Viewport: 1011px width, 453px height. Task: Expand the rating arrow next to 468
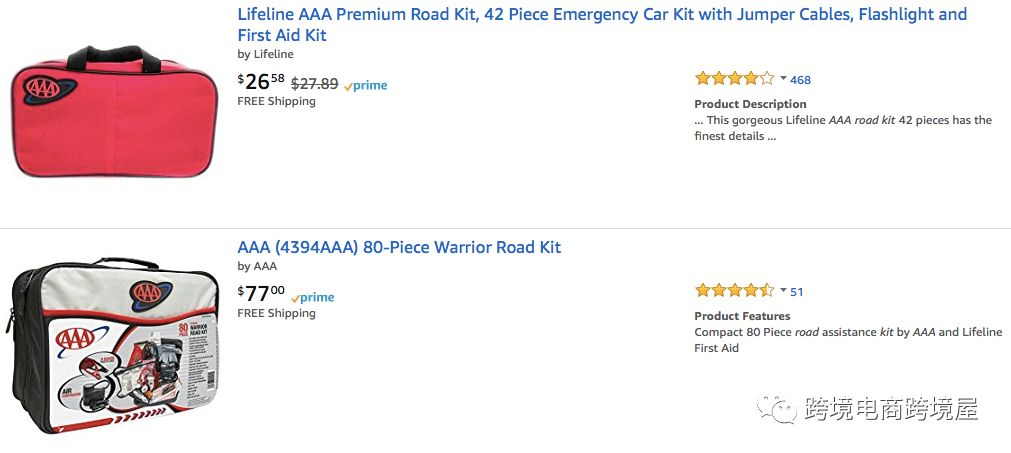pyautogui.click(x=783, y=79)
